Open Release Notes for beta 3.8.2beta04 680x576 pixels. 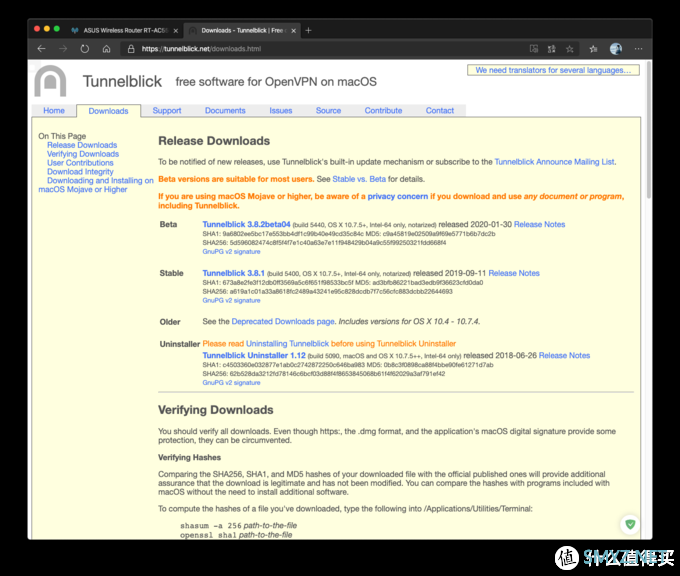(x=539, y=224)
